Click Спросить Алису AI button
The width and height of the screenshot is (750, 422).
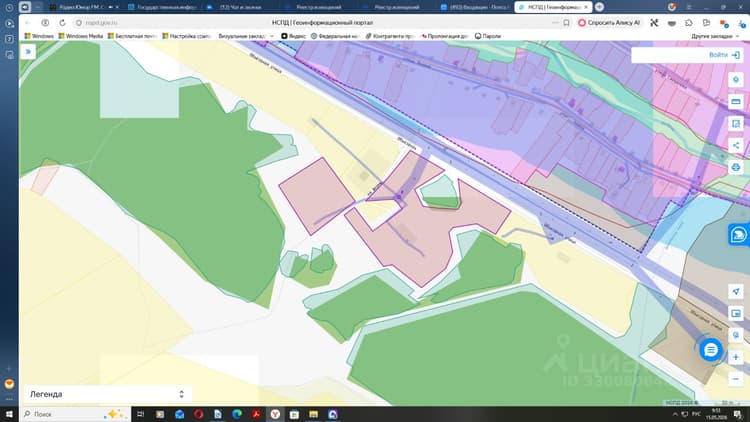(609, 22)
